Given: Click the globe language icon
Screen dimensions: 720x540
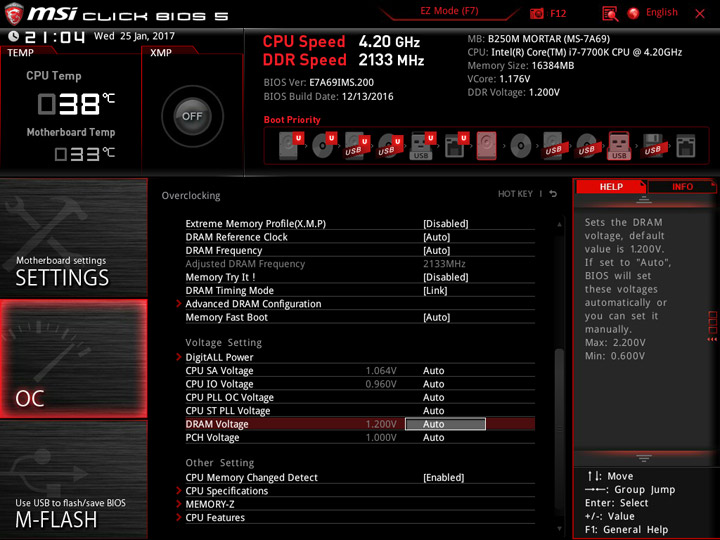Looking at the screenshot, I should 634,13.
